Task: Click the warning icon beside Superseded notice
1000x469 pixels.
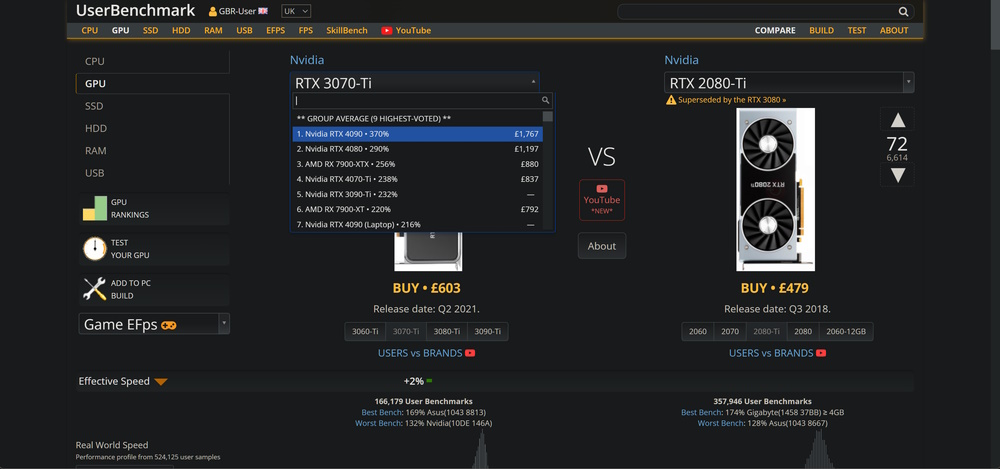Action: (x=670, y=100)
